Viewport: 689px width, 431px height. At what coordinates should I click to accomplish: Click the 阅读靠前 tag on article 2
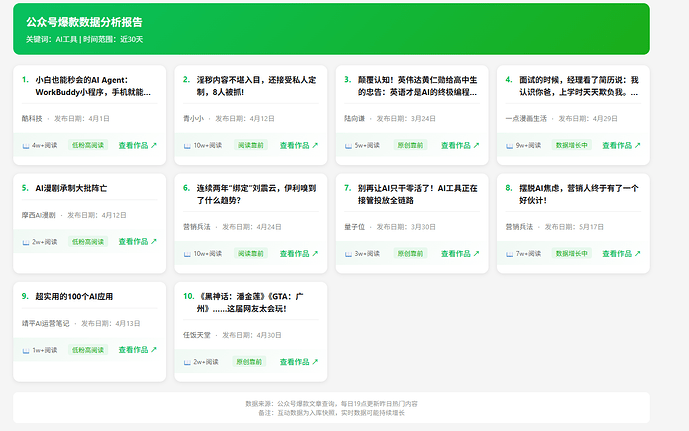251,145
